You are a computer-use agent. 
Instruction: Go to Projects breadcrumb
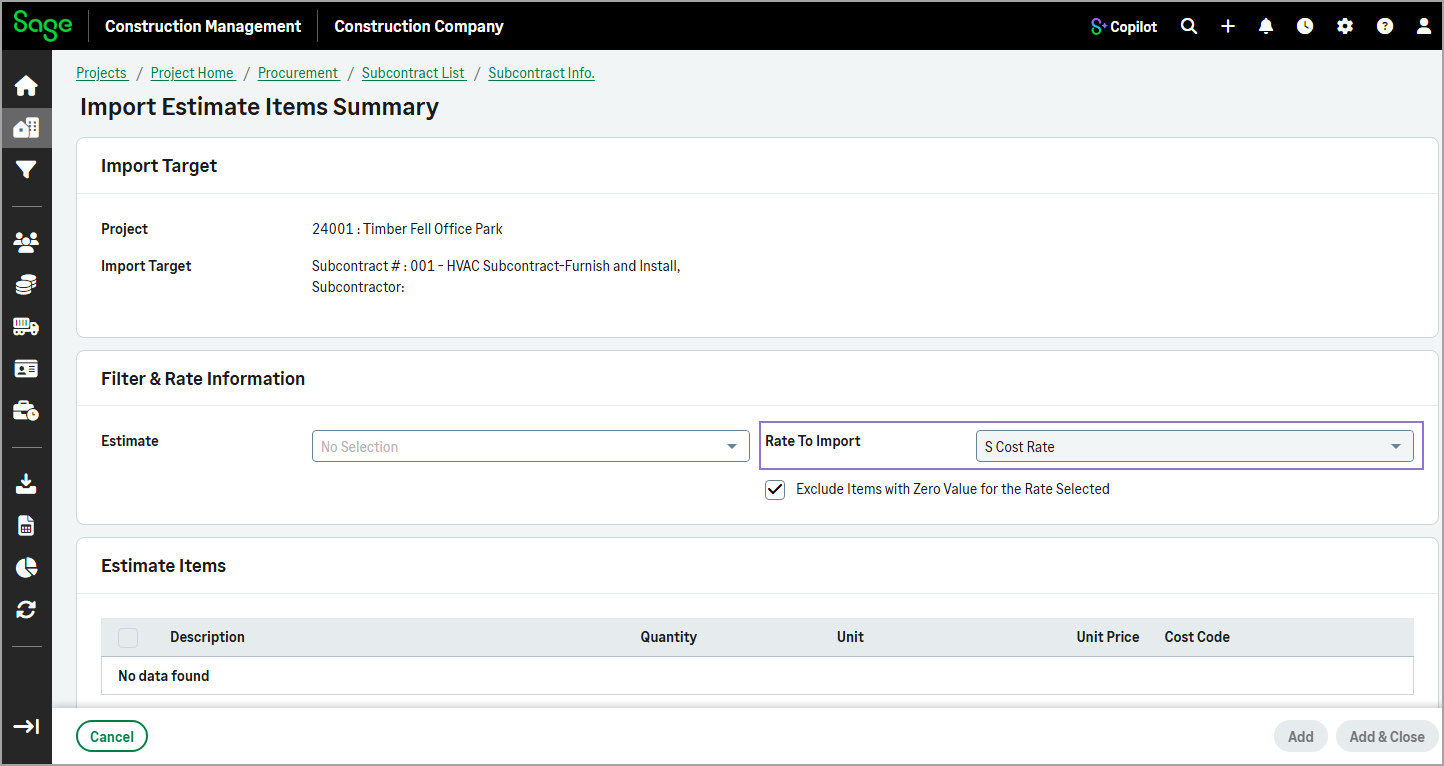click(102, 73)
